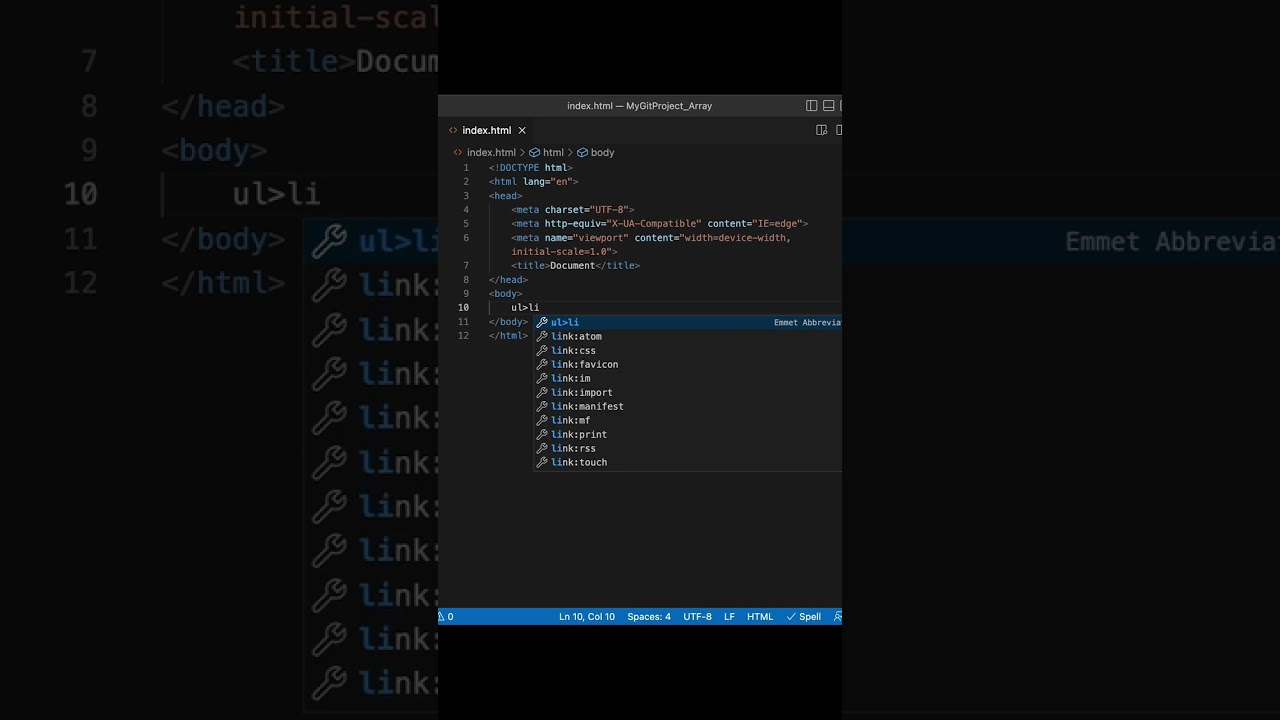Place cursor on the DOCTYPE html line
The image size is (1280, 720).
(x=530, y=168)
